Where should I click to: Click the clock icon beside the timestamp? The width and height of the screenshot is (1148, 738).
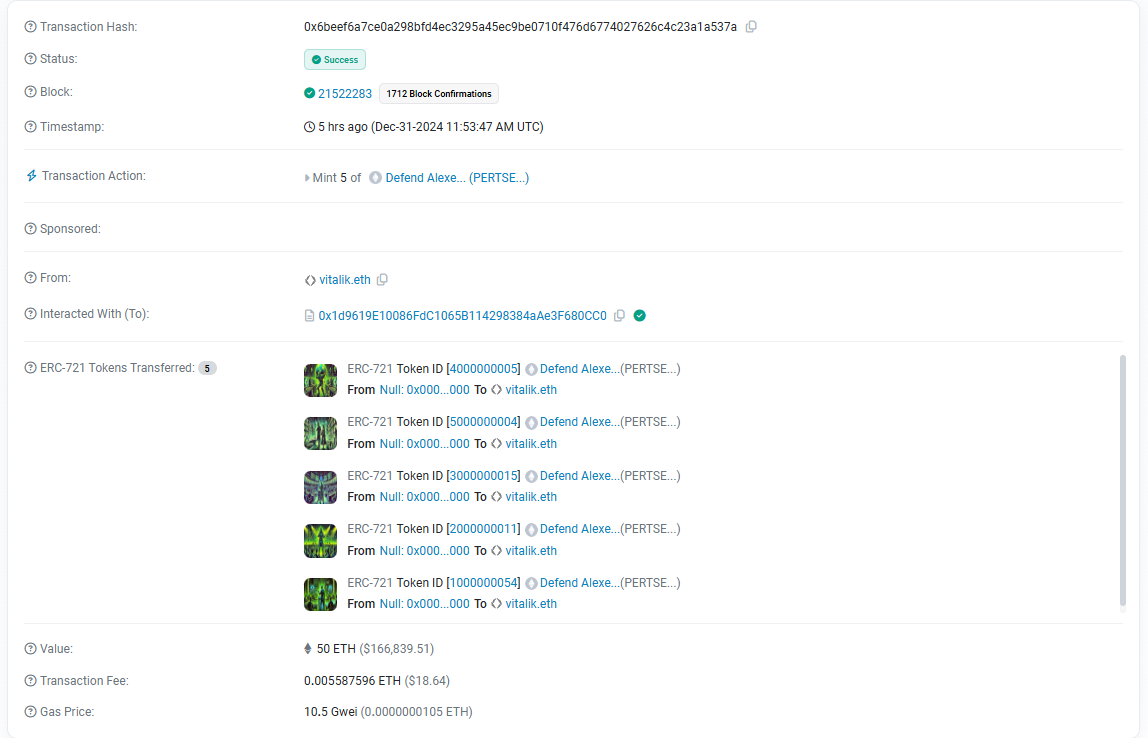309,127
